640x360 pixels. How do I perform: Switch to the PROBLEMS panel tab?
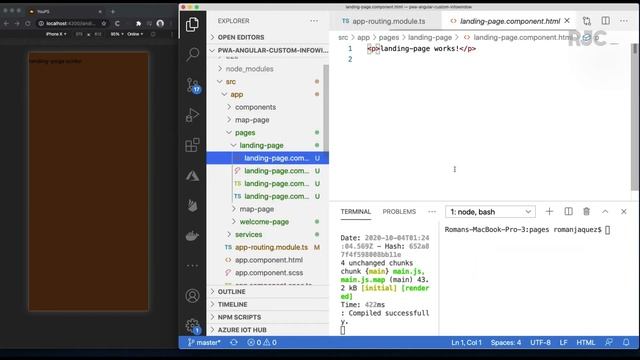399,211
